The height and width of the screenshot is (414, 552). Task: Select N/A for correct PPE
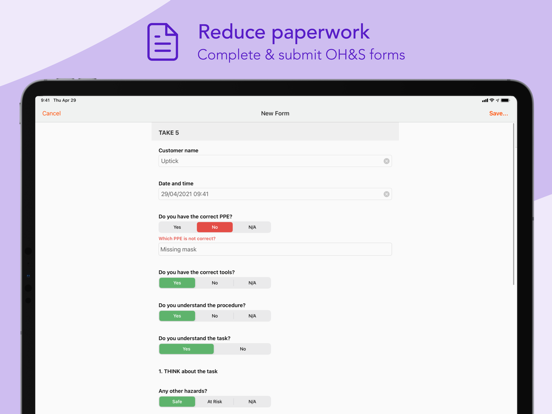tap(252, 227)
